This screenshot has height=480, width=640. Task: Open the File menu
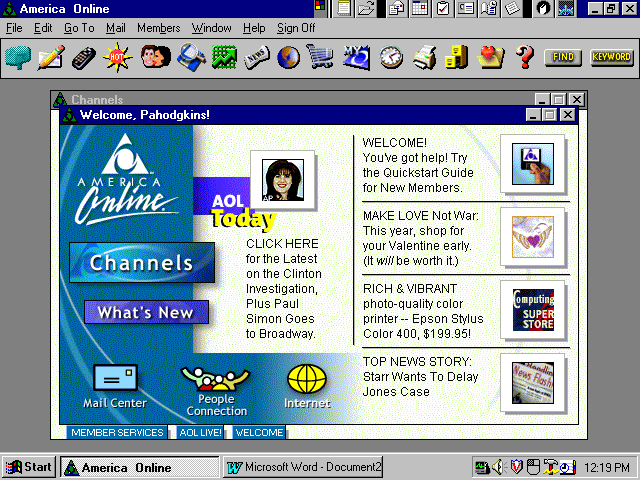tap(14, 28)
